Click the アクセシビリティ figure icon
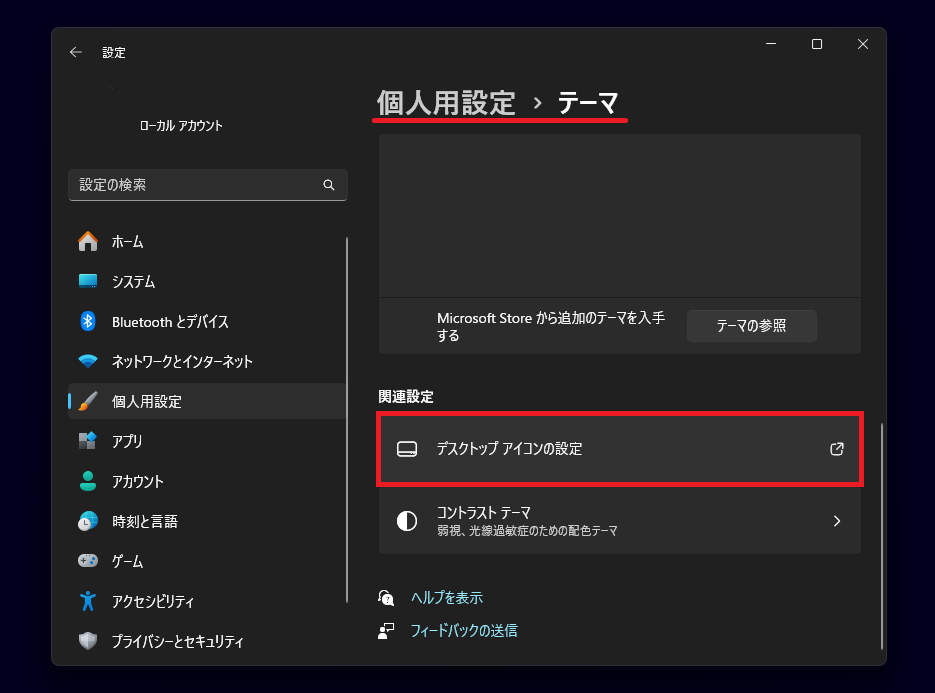This screenshot has height=693, width=935. pyautogui.click(x=88, y=601)
